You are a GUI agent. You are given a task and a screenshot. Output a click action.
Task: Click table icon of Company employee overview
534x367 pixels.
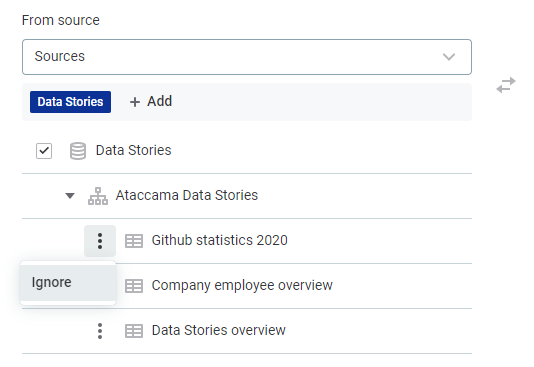[x=134, y=286]
